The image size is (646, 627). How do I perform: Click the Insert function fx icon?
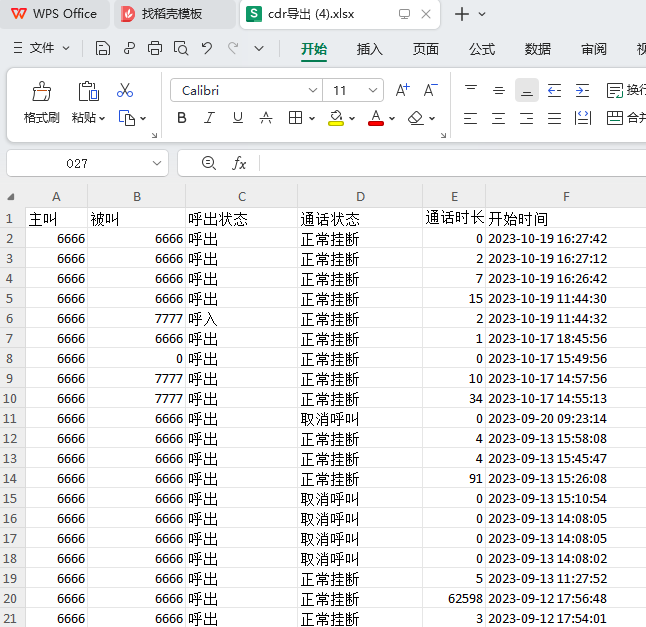(x=239, y=163)
